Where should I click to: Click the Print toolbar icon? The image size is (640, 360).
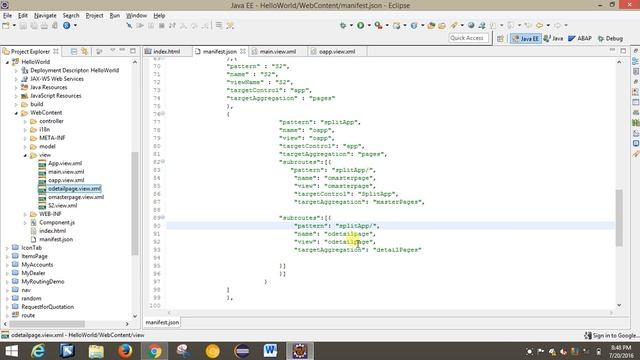pos(44,25)
